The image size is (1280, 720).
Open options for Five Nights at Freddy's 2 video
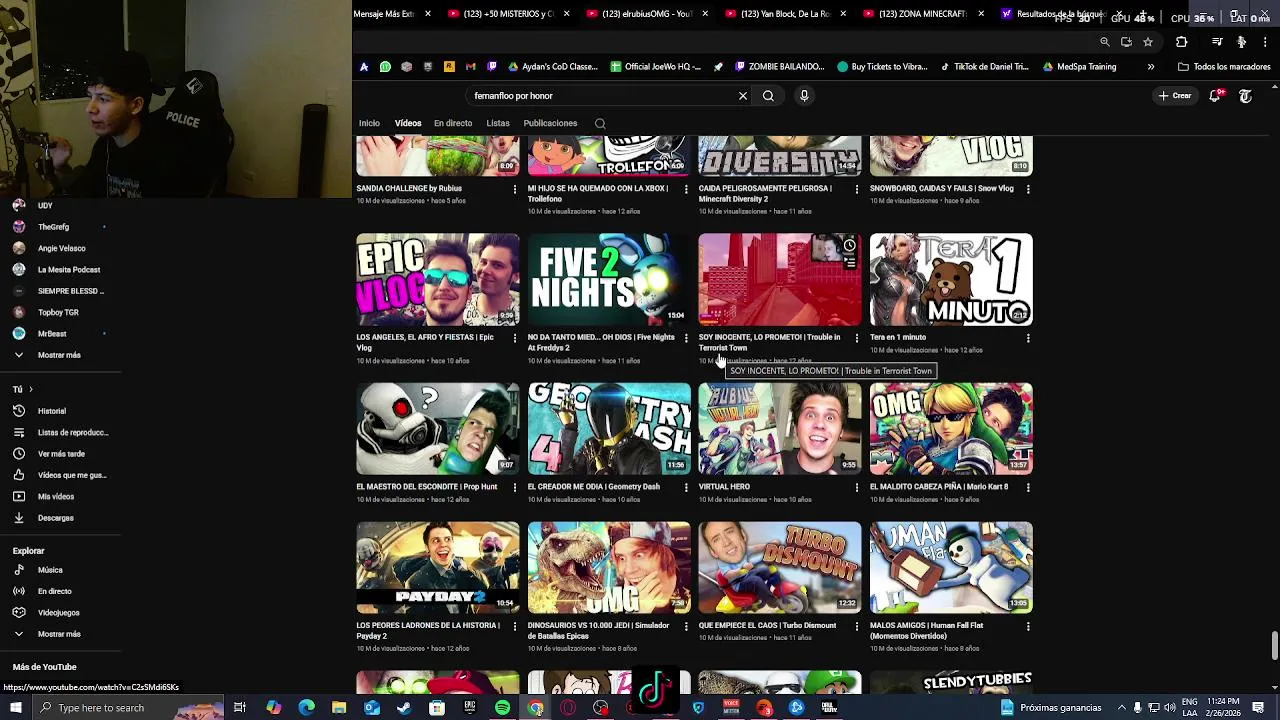coord(686,338)
